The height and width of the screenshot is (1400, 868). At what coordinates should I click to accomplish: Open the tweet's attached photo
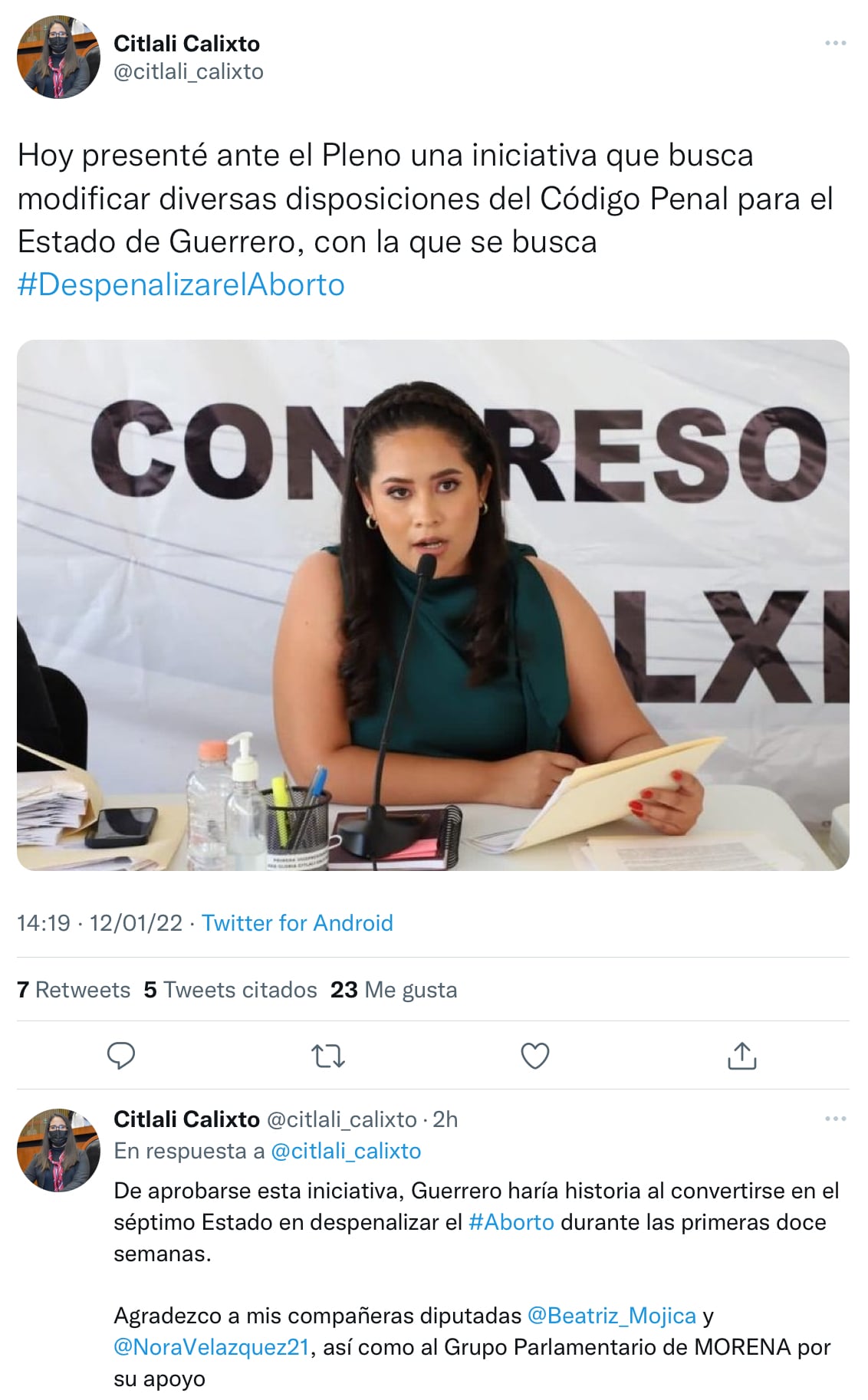click(433, 605)
